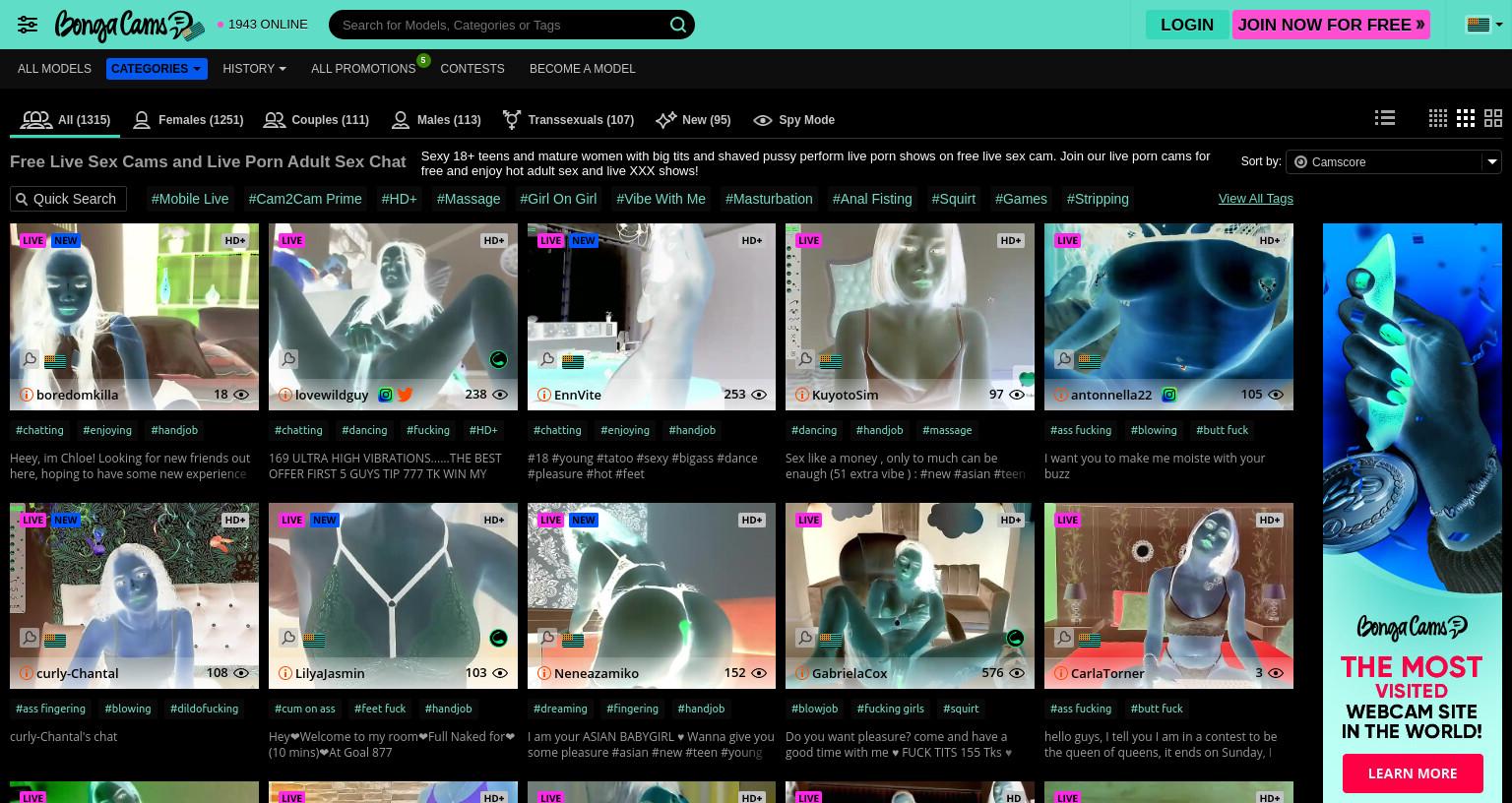1512x803 pixels.
Task: Select the #Games tag
Action: (1021, 199)
